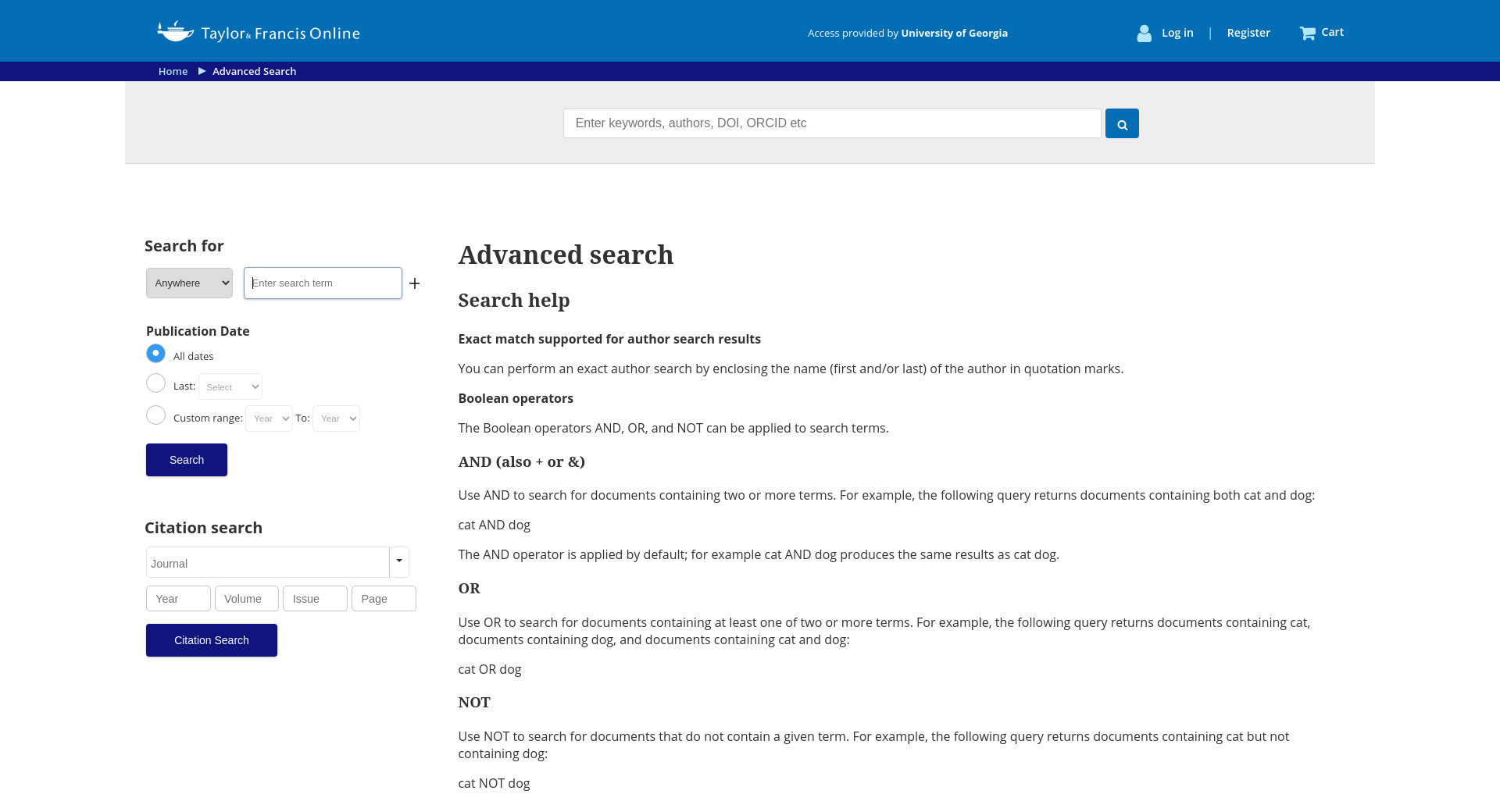
Task: Click the user profile icon beside Log in
Action: tap(1144, 33)
